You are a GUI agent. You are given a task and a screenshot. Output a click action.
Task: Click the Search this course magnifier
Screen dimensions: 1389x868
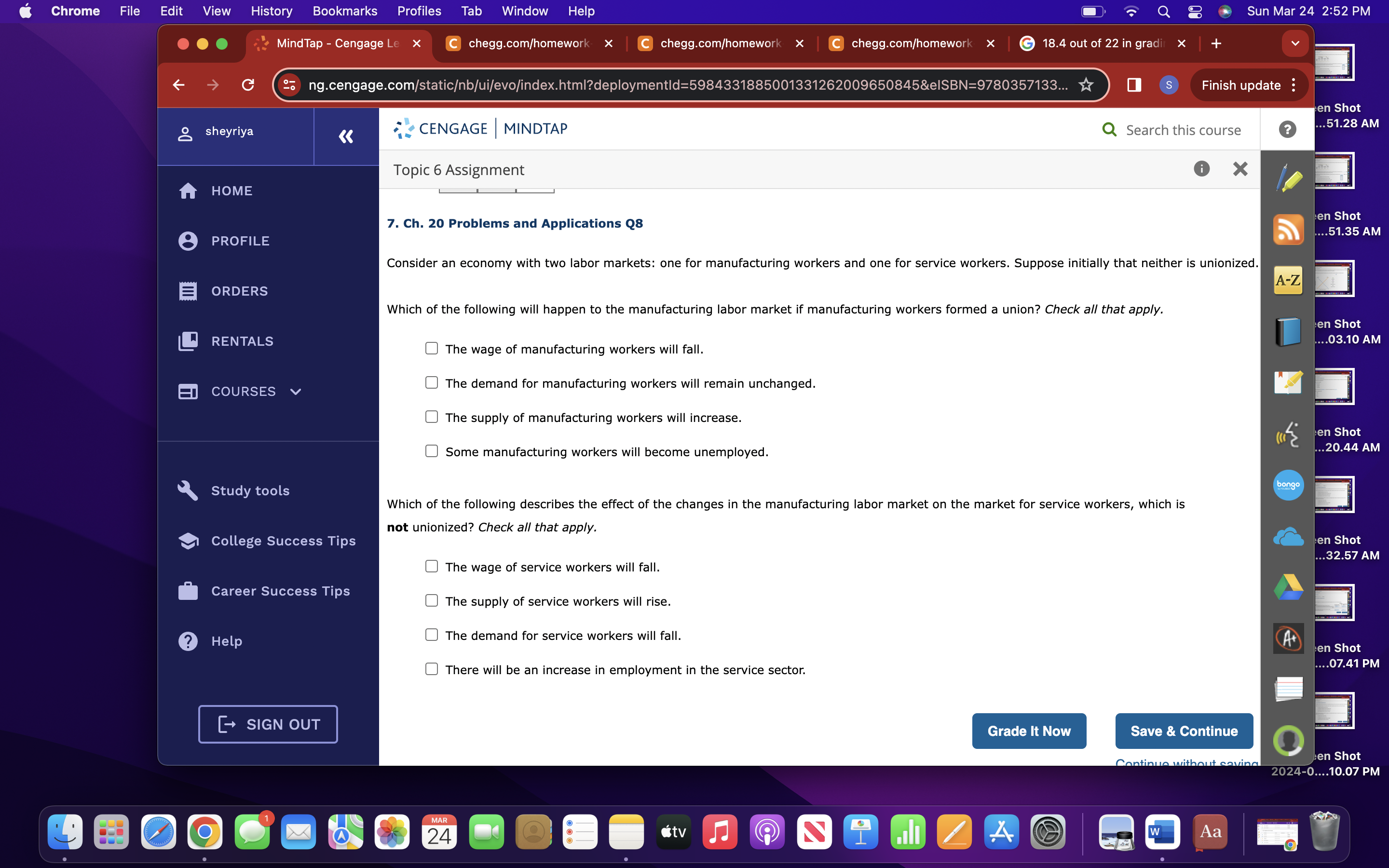pyautogui.click(x=1108, y=130)
